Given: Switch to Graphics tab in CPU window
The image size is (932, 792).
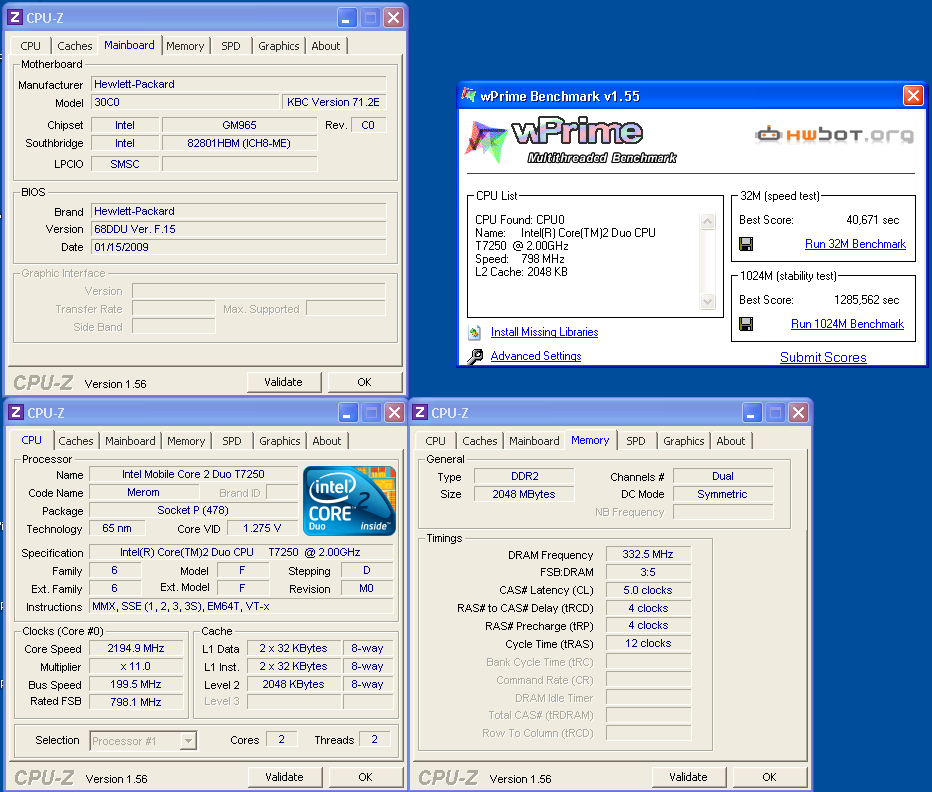Looking at the screenshot, I should (279, 441).
